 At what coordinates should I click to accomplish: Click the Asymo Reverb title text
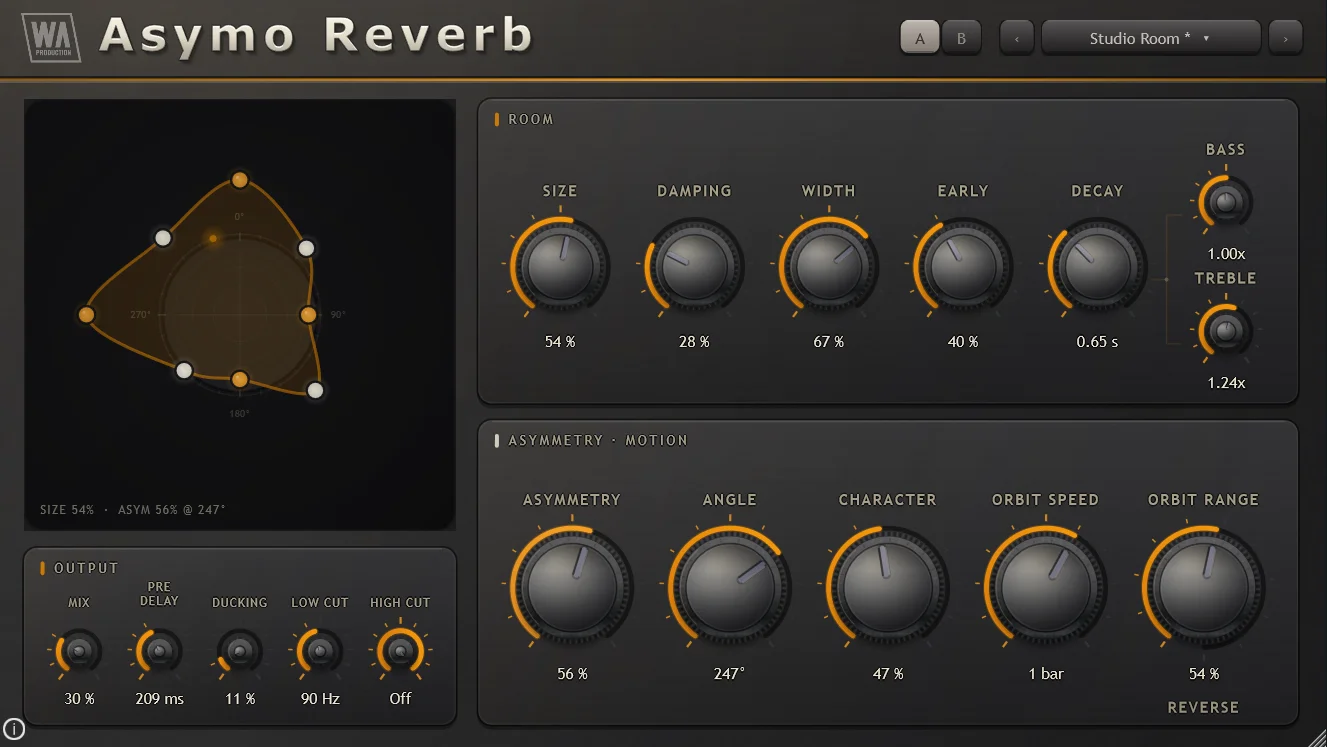(316, 35)
